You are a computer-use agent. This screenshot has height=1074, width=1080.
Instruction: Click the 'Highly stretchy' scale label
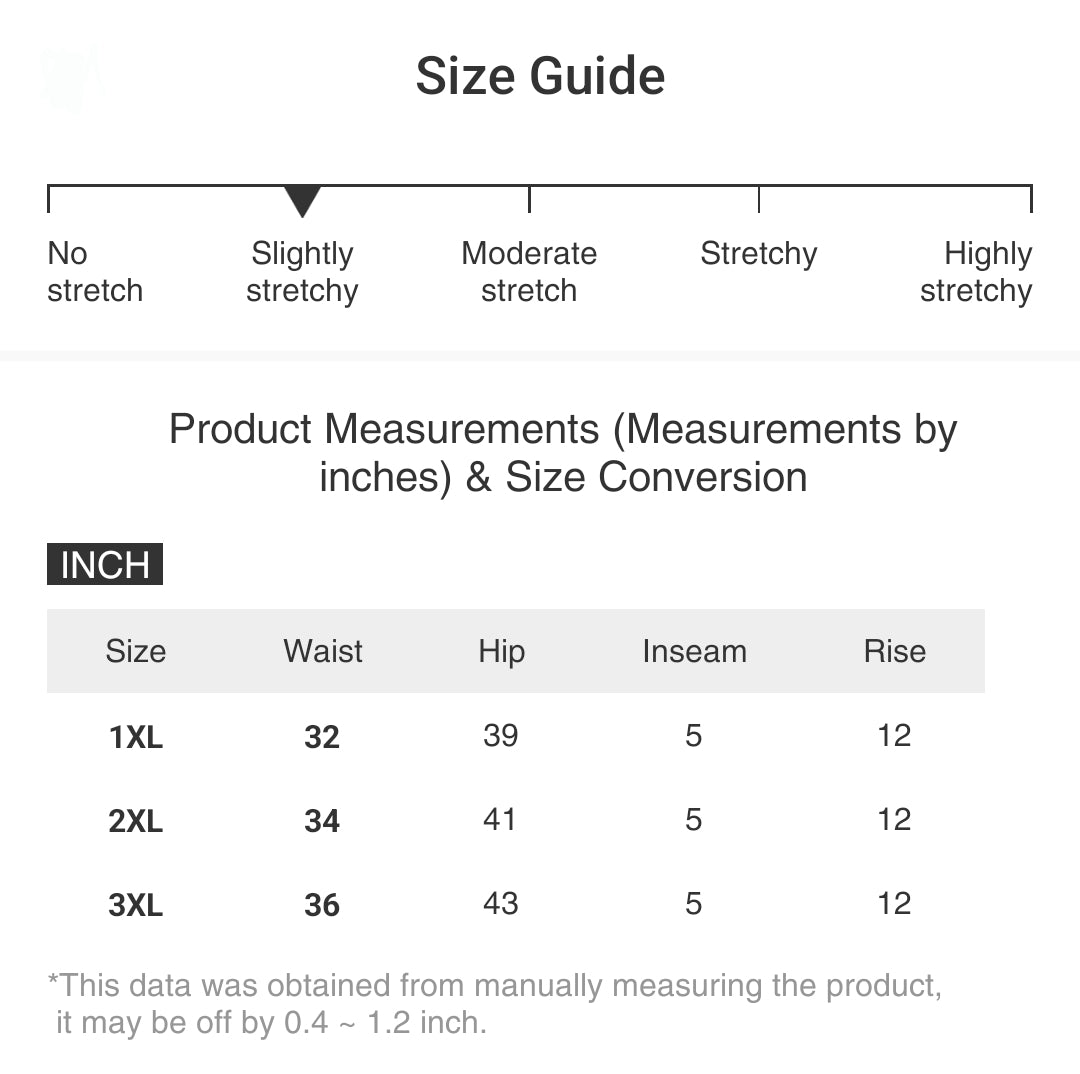tap(976, 272)
